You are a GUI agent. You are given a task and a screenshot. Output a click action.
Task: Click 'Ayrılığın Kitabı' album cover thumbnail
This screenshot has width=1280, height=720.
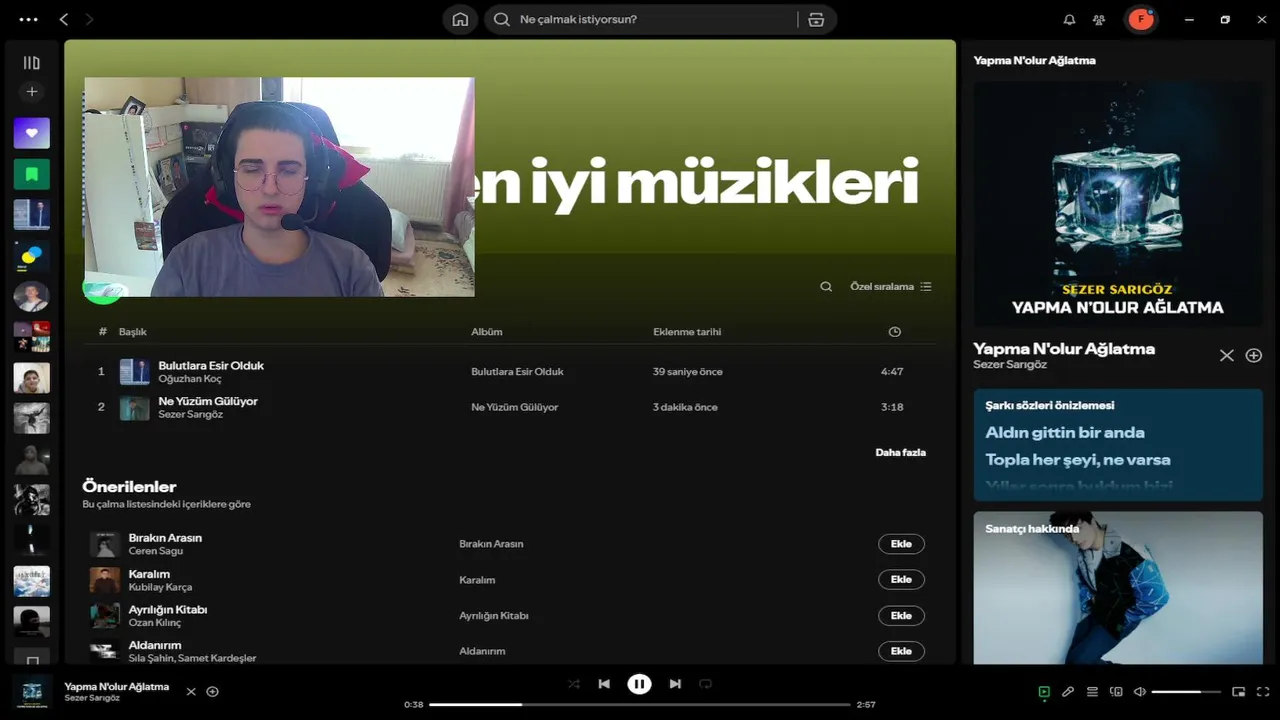point(105,616)
